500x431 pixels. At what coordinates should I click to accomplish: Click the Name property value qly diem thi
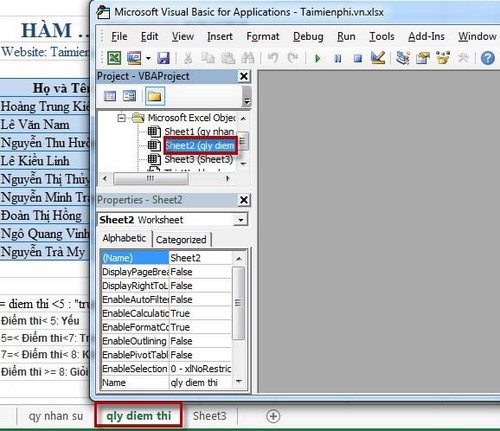click(x=200, y=383)
